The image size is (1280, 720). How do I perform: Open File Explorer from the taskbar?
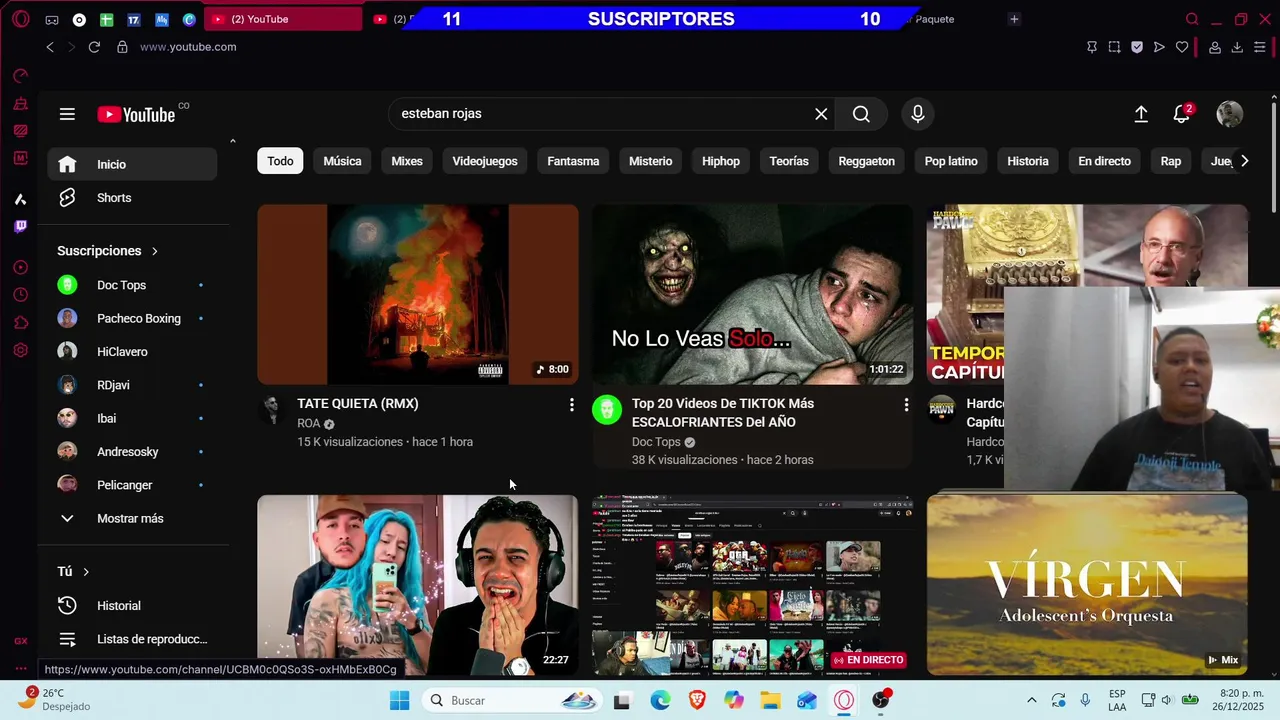coord(770,700)
